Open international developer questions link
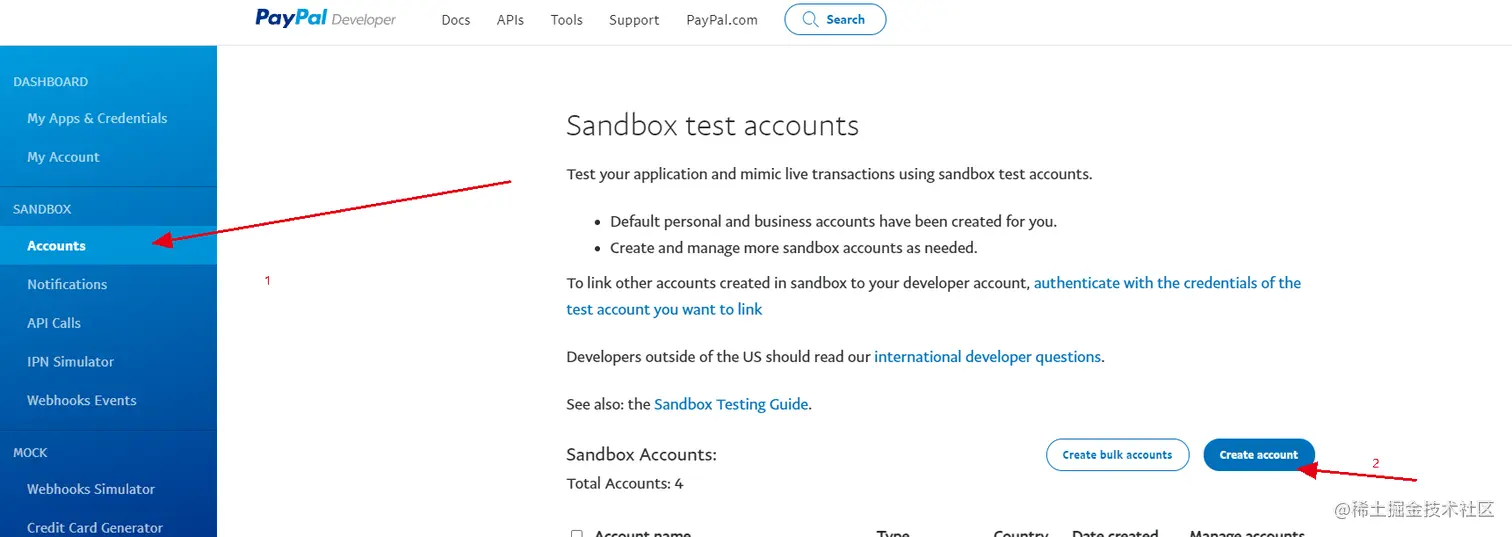 pos(987,357)
